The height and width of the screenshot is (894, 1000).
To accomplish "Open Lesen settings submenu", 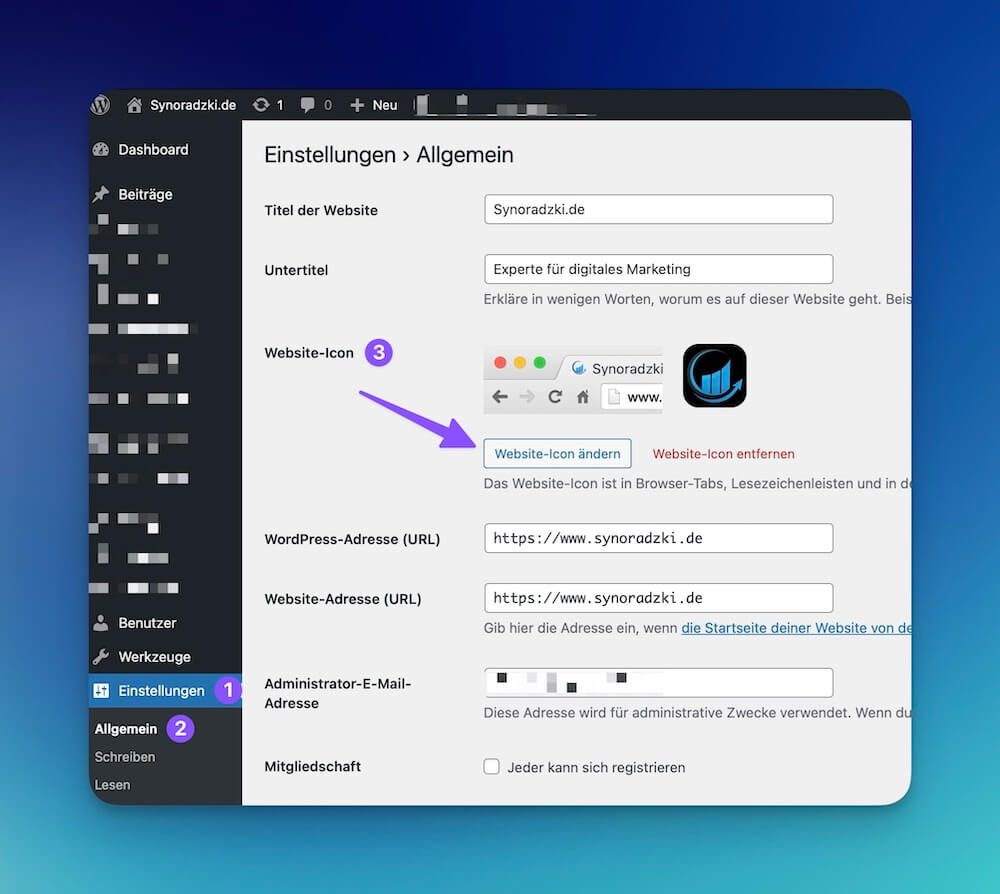I will pos(112,785).
